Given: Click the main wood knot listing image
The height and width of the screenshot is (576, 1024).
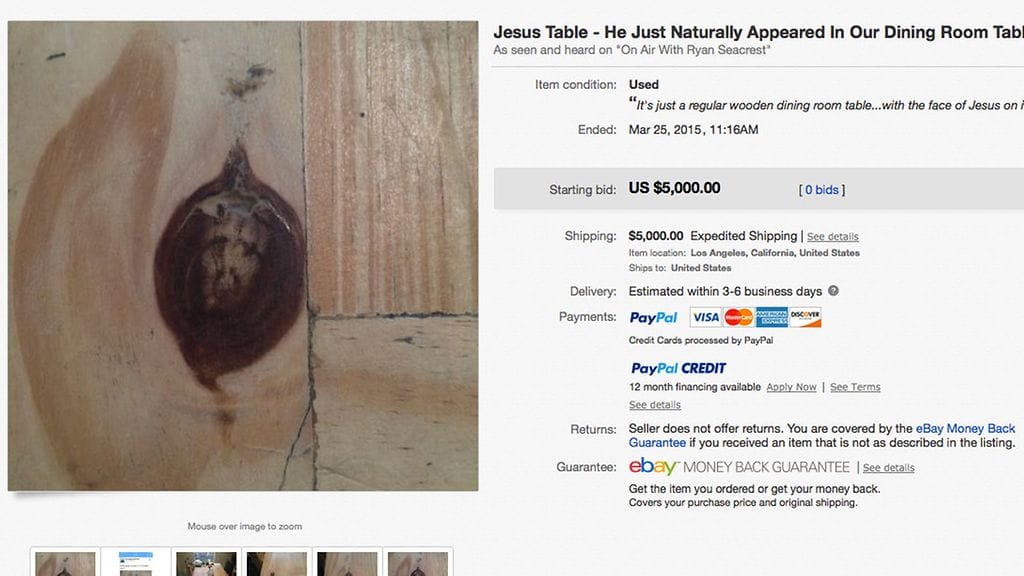Looking at the screenshot, I should 243,256.
